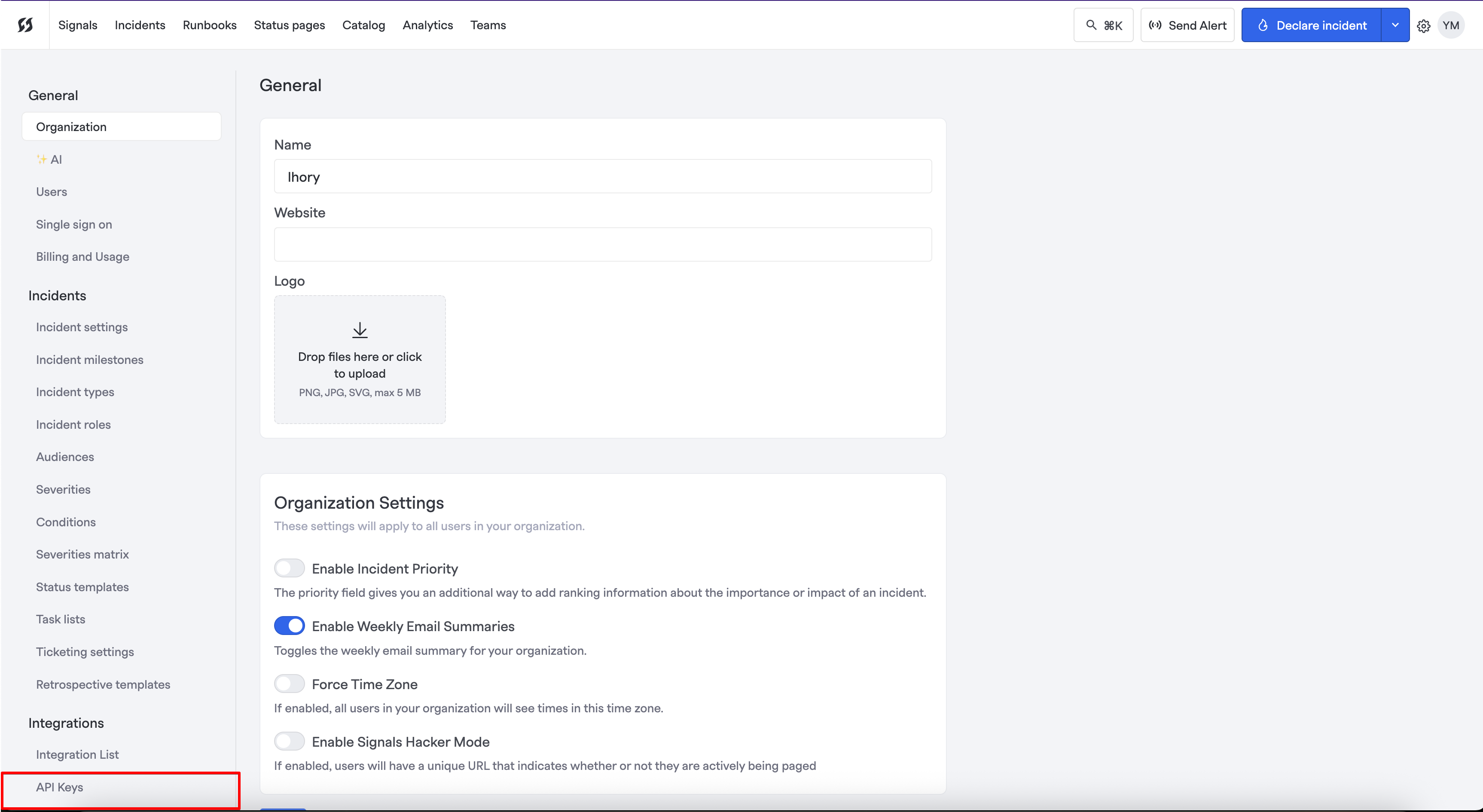The image size is (1483, 812).
Task: Open settings gear icon
Action: coord(1423,26)
